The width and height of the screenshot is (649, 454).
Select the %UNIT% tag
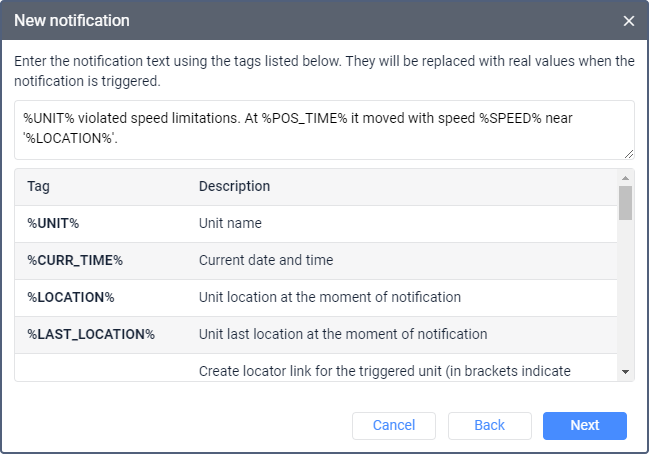[53, 223]
